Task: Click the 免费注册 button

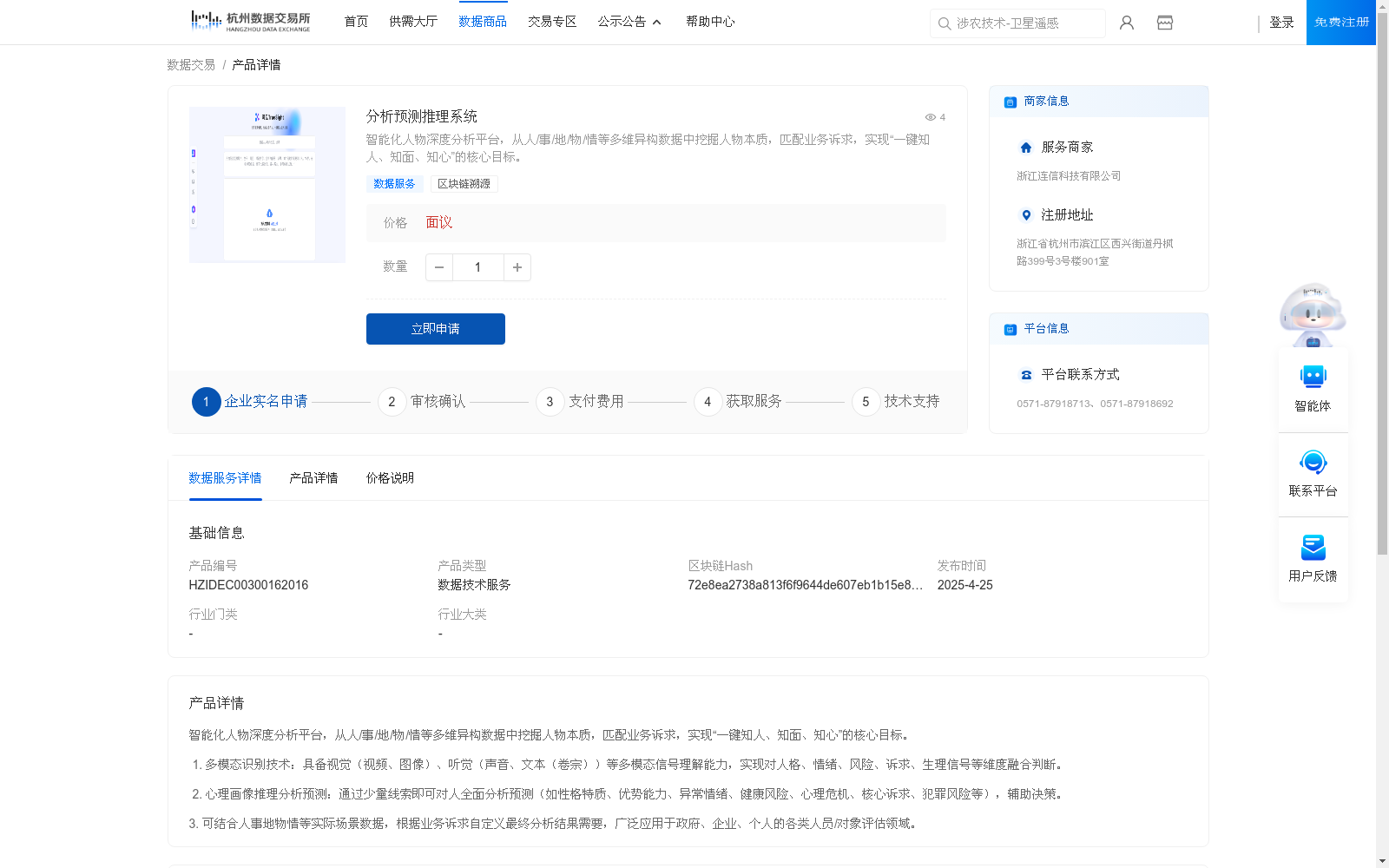Action: pyautogui.click(x=1341, y=23)
